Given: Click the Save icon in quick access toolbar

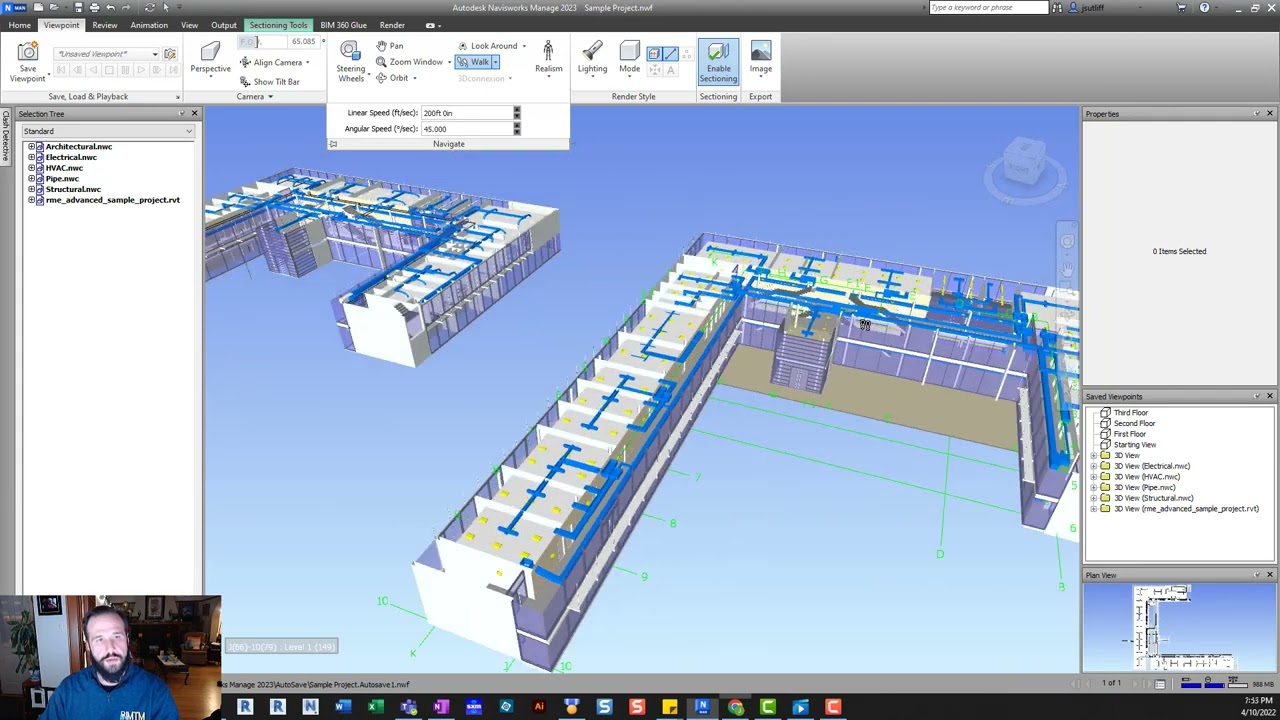Looking at the screenshot, I should click(78, 7).
